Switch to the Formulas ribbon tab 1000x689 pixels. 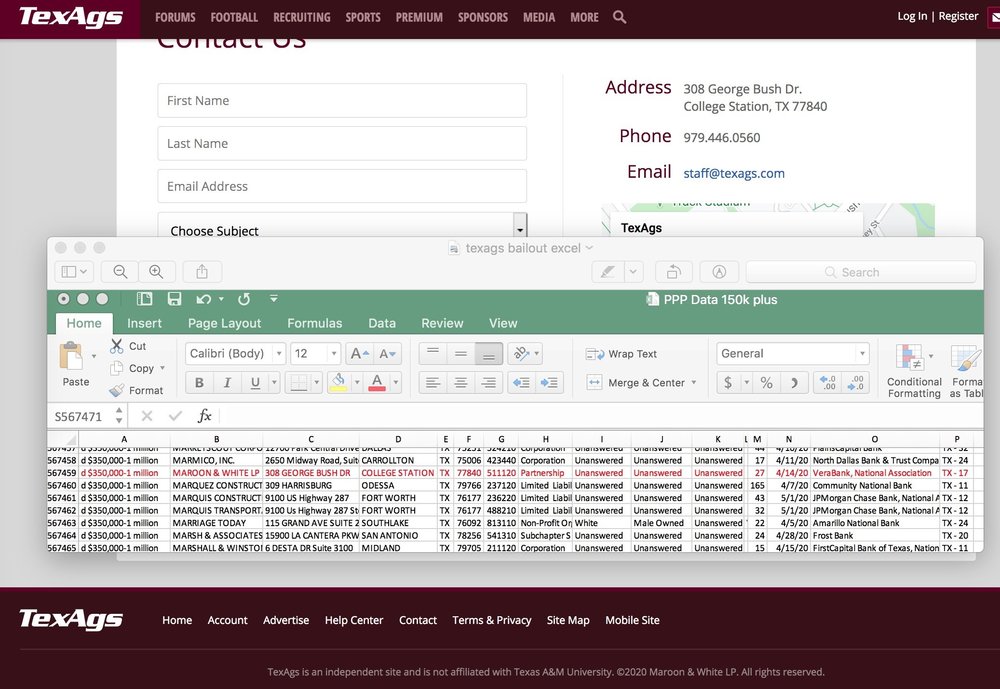tap(314, 323)
